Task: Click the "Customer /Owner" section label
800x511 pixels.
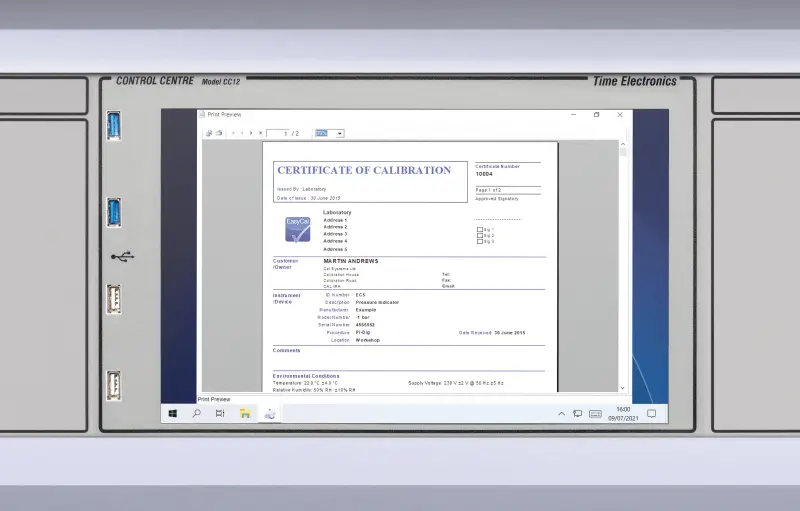Action: 285,264
